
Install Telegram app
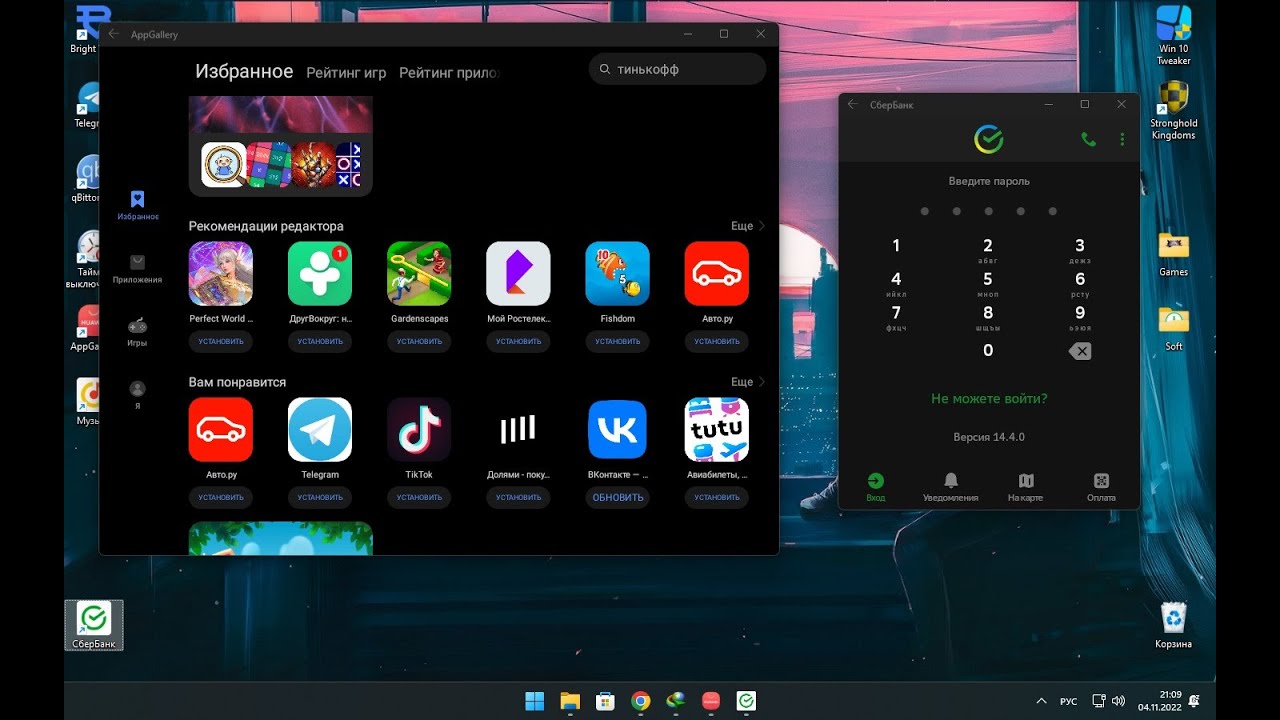[320, 497]
